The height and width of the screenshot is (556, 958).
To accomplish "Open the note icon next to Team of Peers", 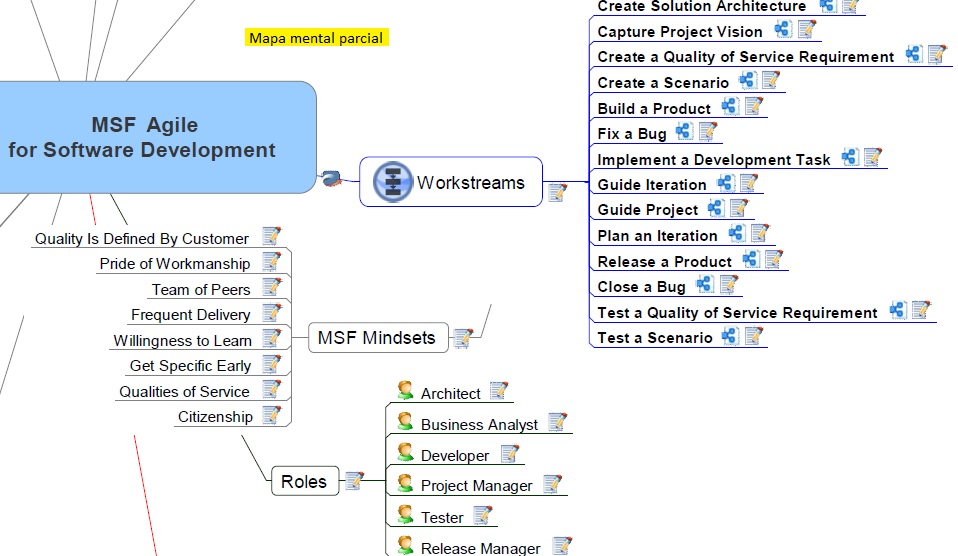I will tap(271, 288).
